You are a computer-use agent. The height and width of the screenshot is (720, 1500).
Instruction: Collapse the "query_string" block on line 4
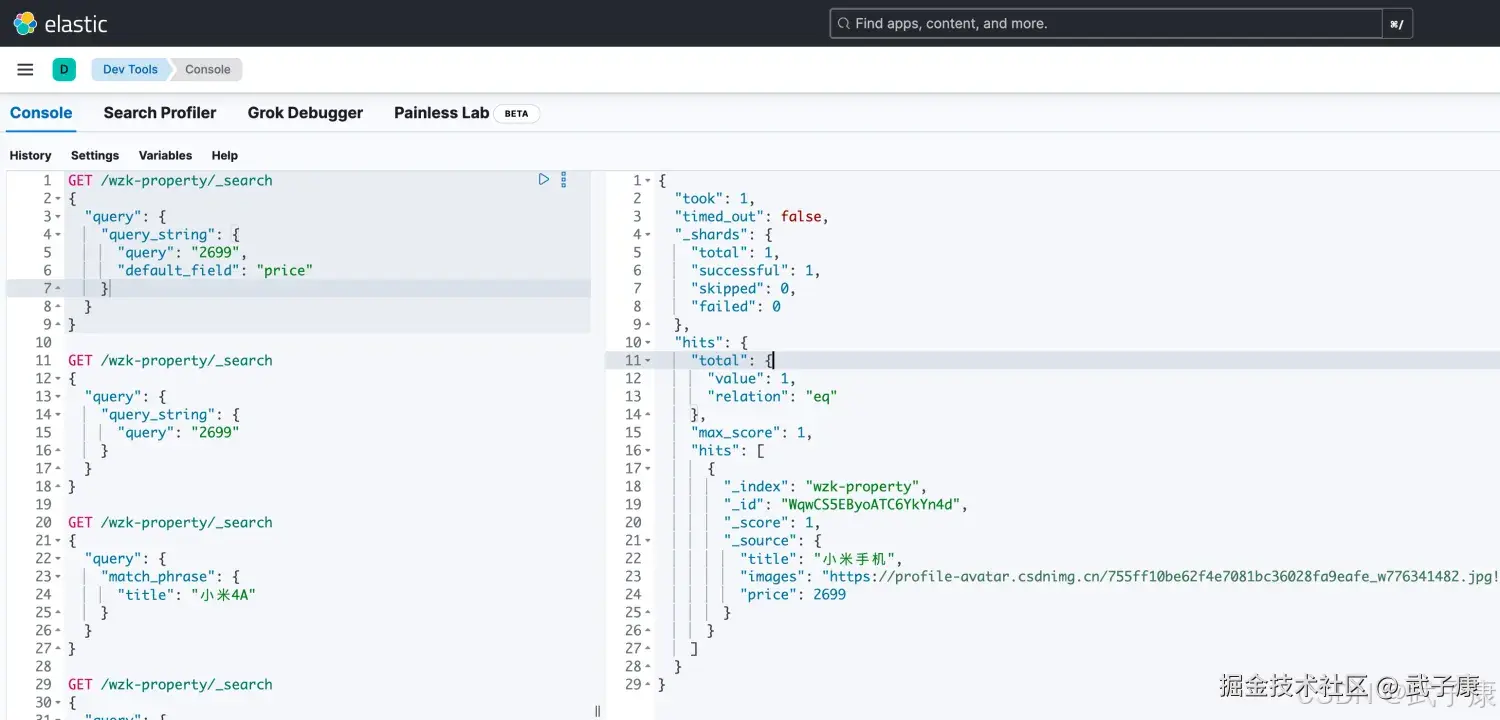pyautogui.click(x=60, y=234)
